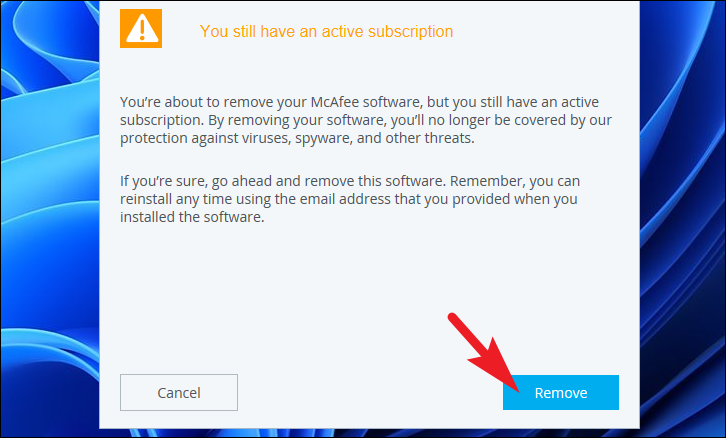The height and width of the screenshot is (438, 726).
Task: Click the text 'installed the software.'
Action: (192, 217)
